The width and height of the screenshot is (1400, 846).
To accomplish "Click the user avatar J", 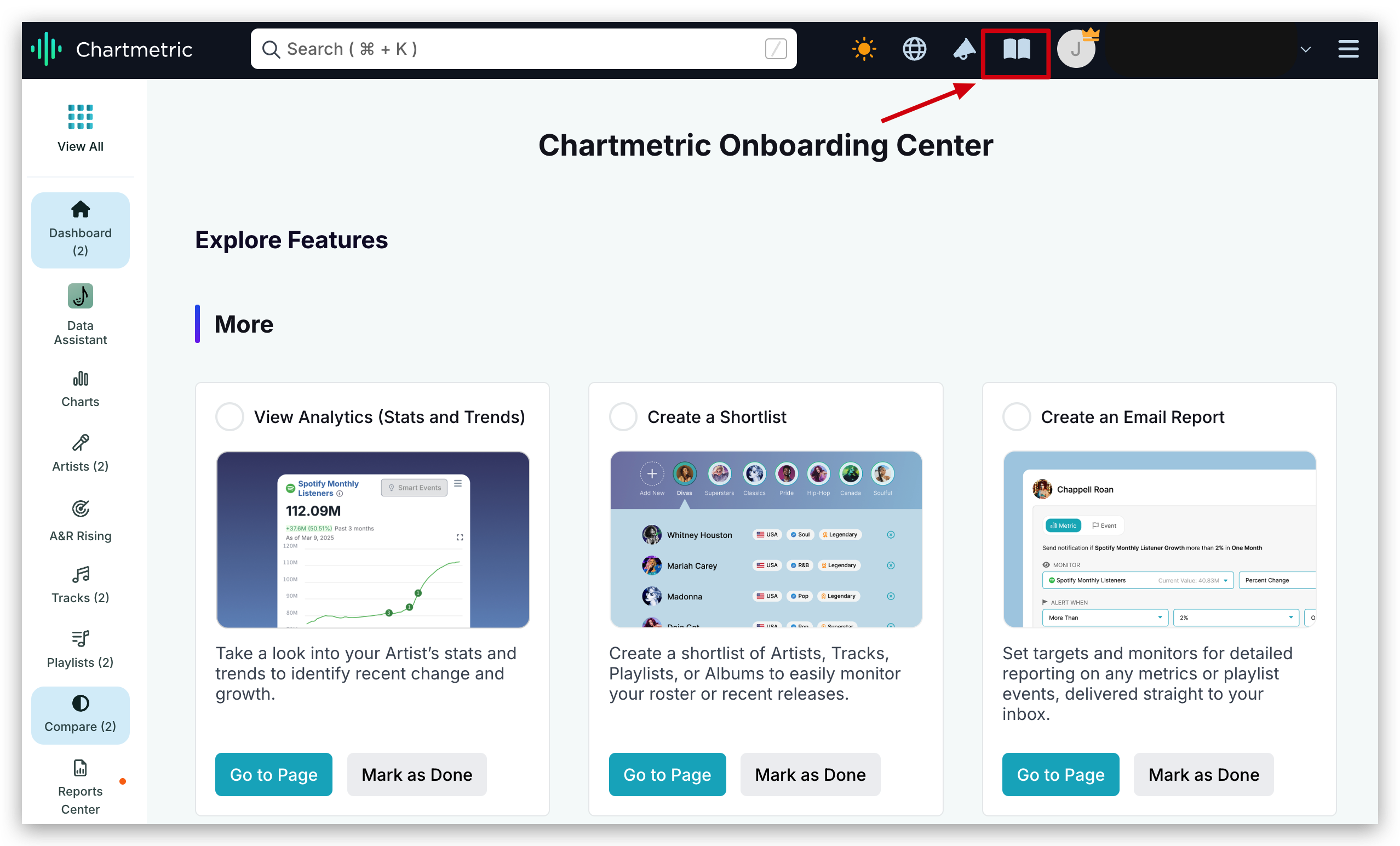I will click(1076, 49).
